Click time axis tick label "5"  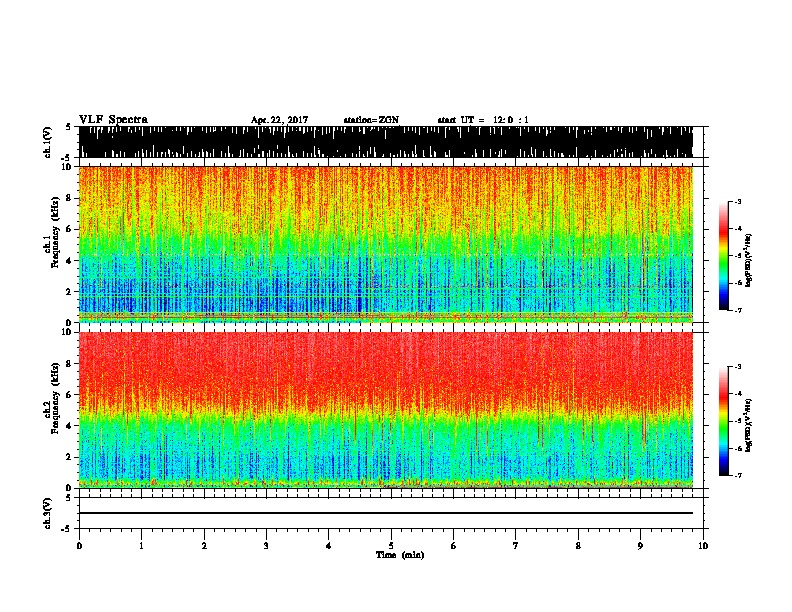tap(391, 546)
